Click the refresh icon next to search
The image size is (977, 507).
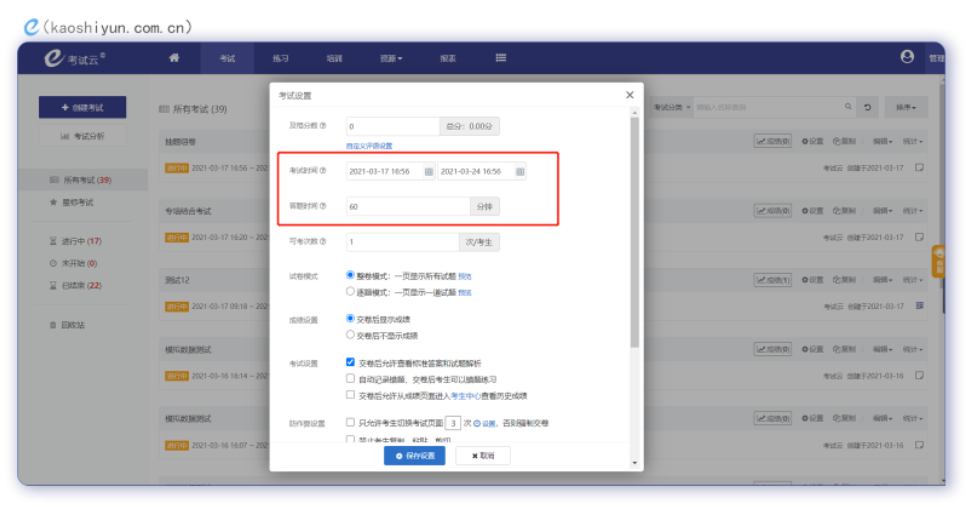[869, 107]
